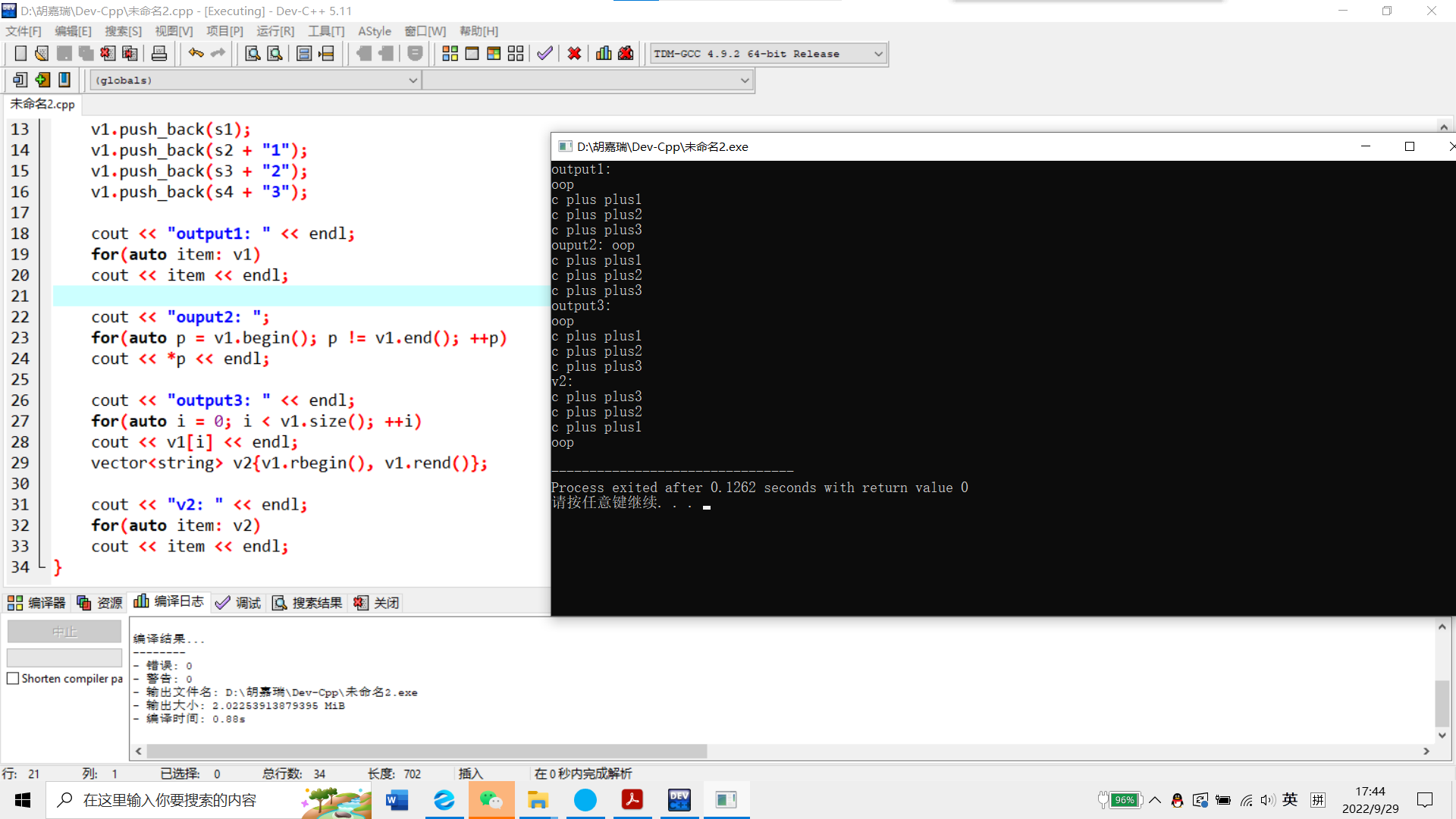Toggle the Shorten compiler paths checkbox
The image size is (1456, 819).
tap(13, 679)
